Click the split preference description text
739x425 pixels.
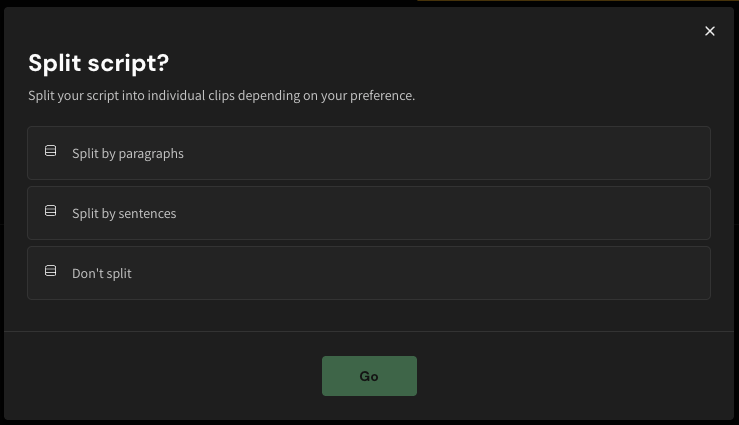[x=221, y=97]
